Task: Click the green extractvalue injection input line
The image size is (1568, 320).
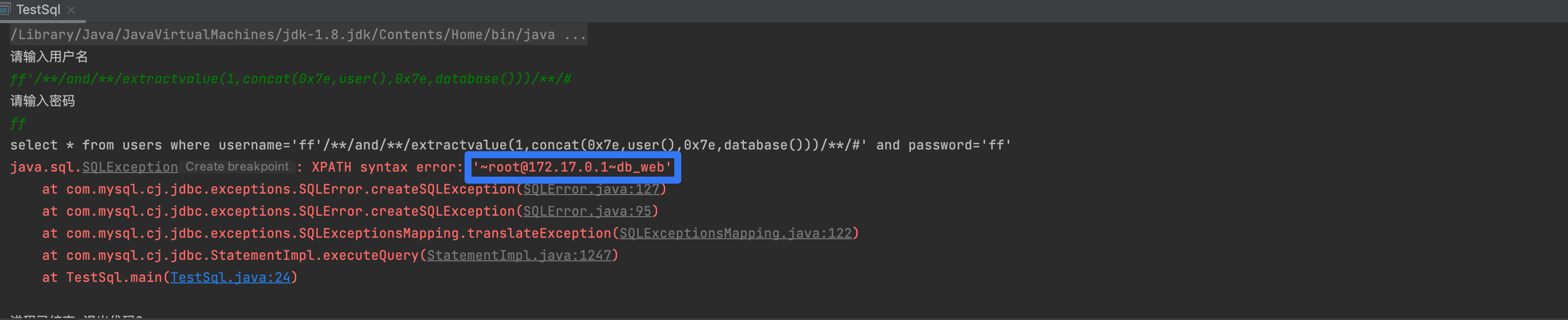Action: pos(290,79)
